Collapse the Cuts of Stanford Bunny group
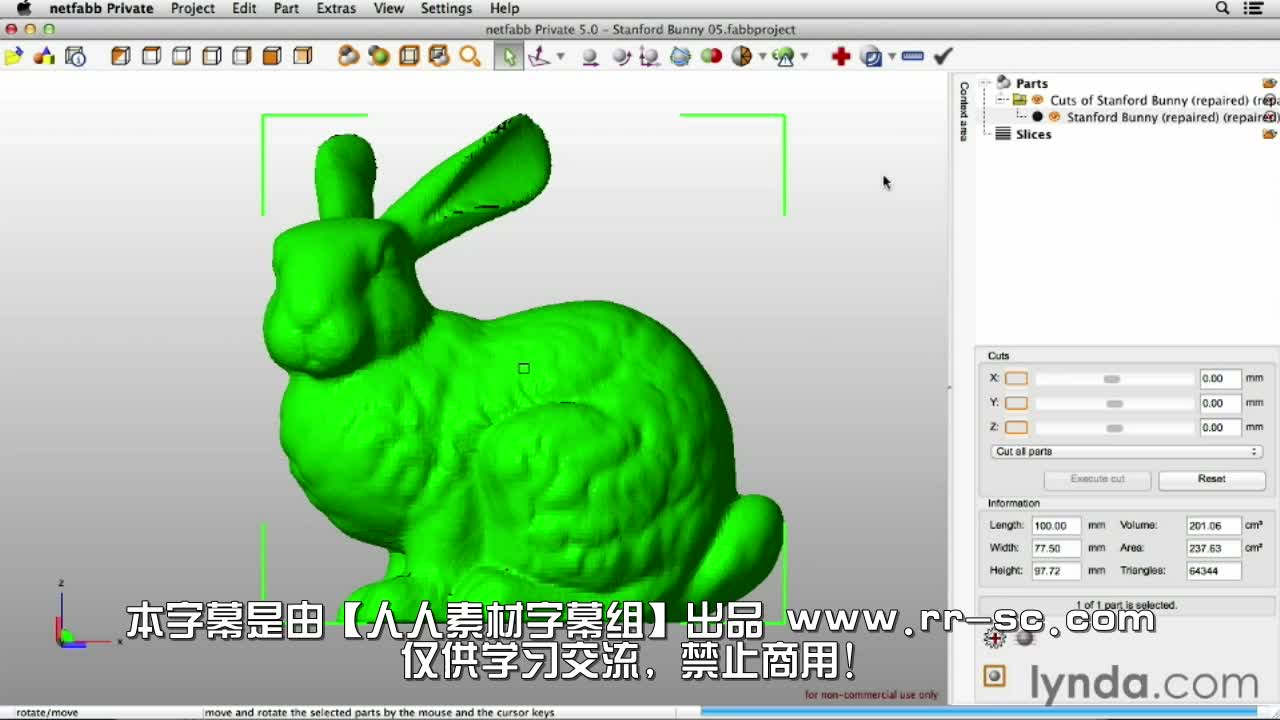The image size is (1280, 720). pos(1003,100)
